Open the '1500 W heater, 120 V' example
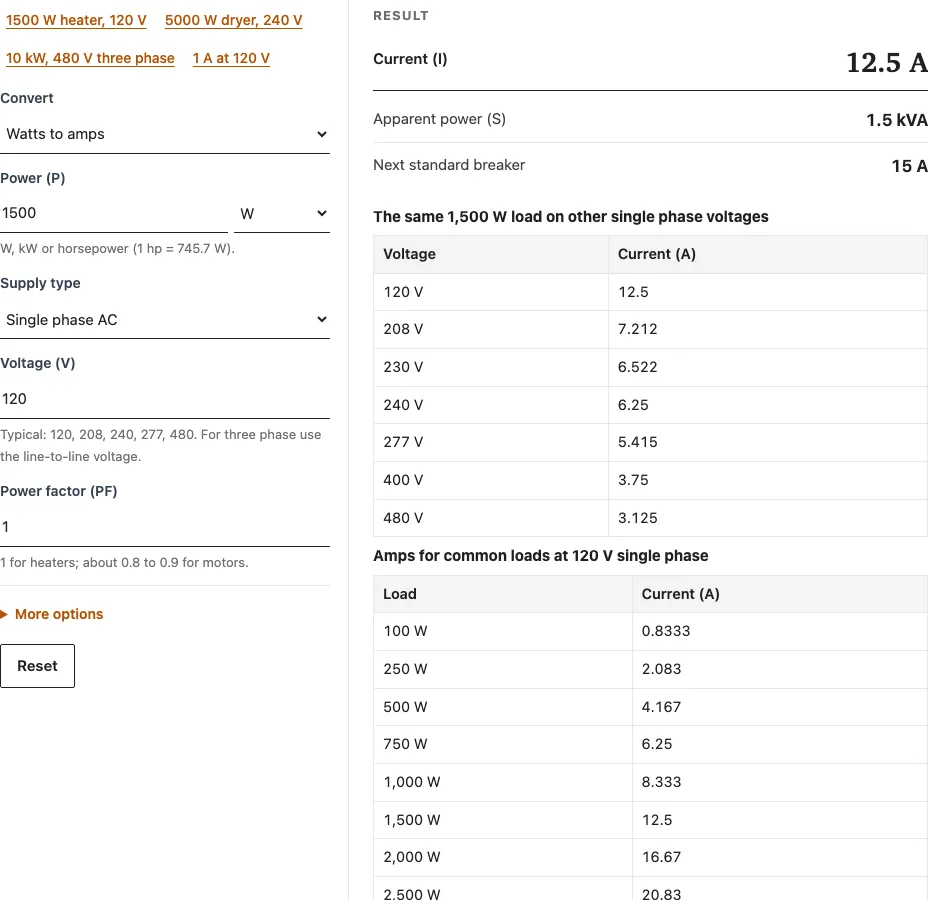 click(x=76, y=20)
